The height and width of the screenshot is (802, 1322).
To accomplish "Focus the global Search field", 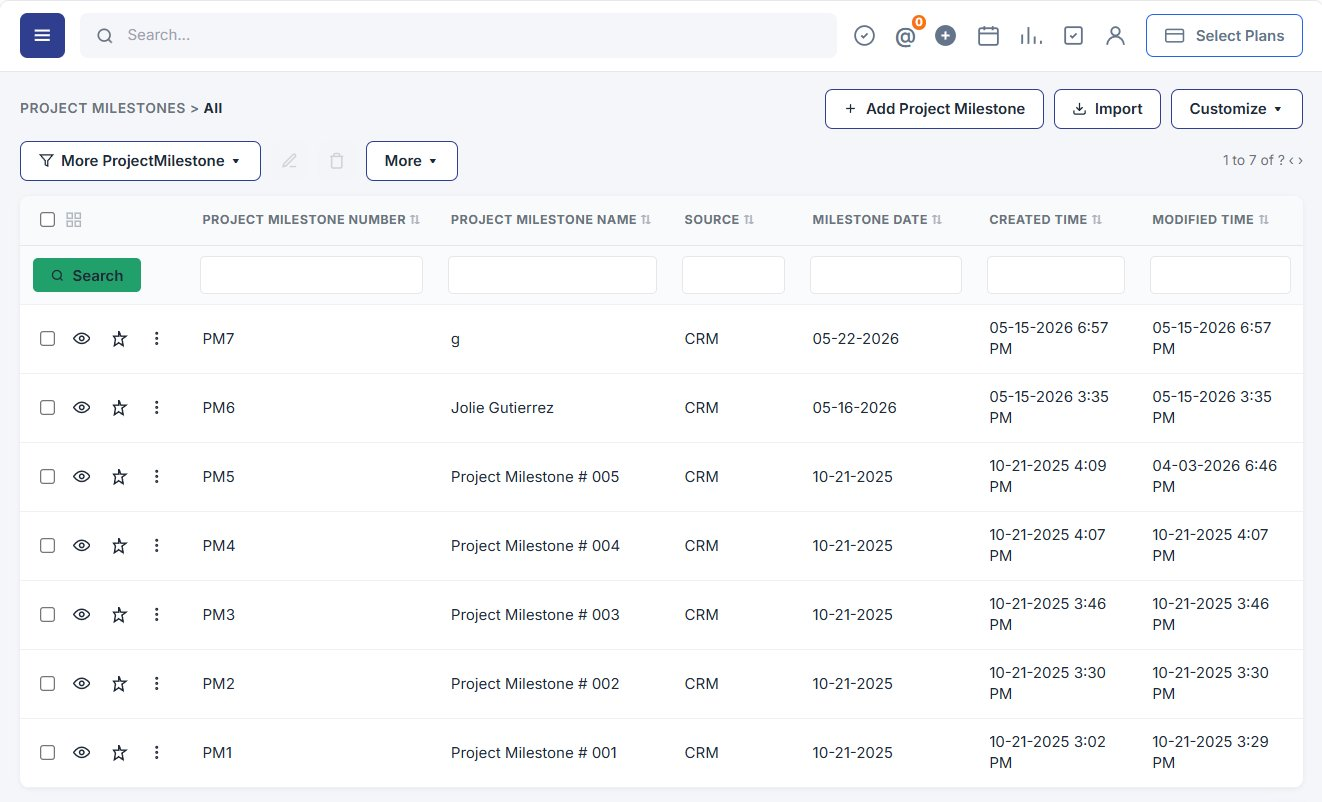I will (x=458, y=35).
